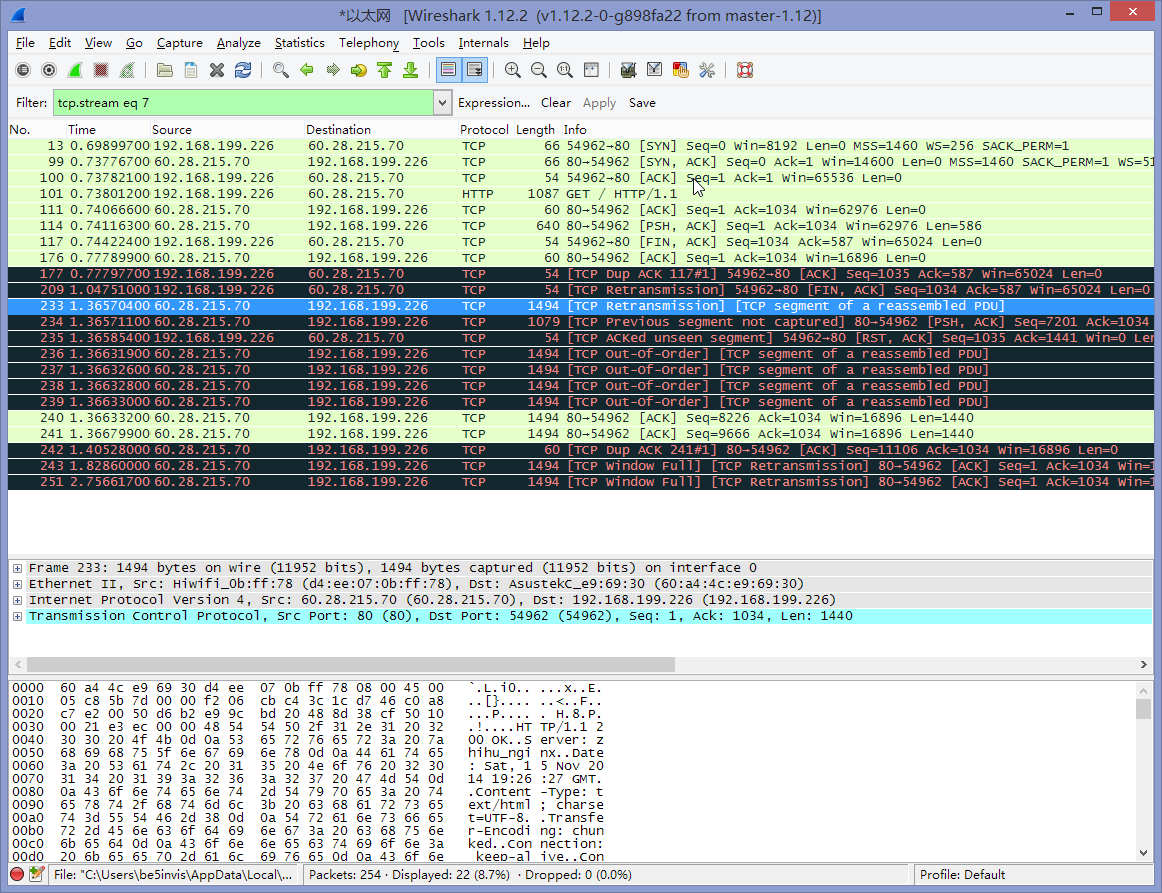This screenshot has width=1162, height=893.
Task: Open preferences via the tools icon
Action: [707, 70]
